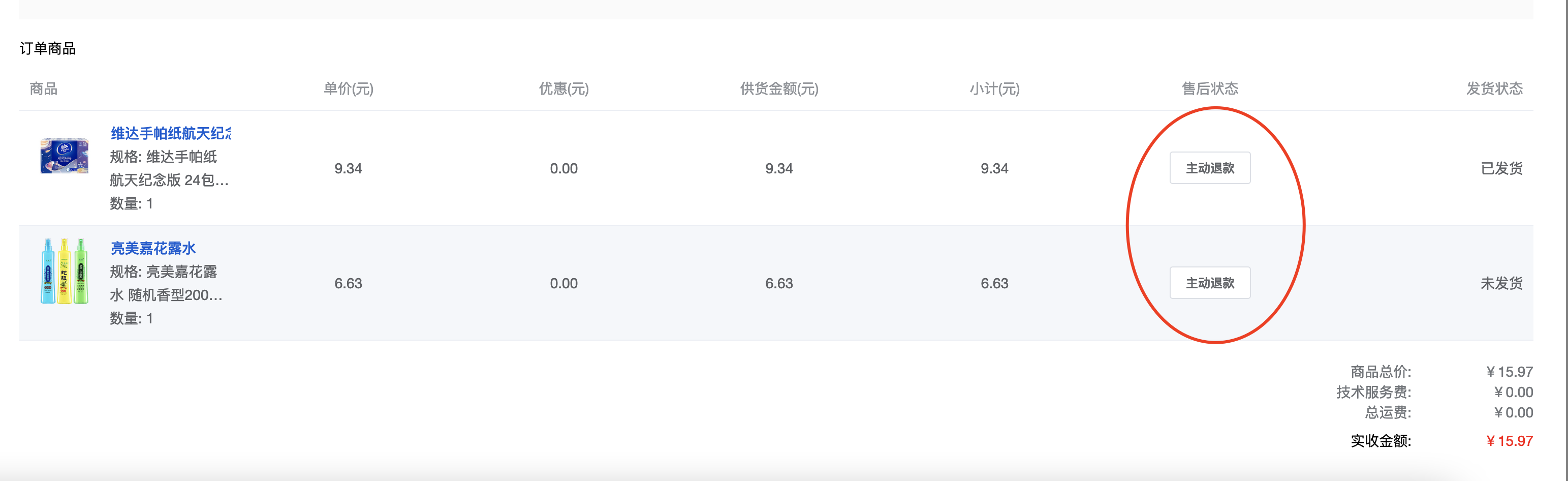Click the 总运费 label
Screen dimensions: 1568x481
(1388, 412)
